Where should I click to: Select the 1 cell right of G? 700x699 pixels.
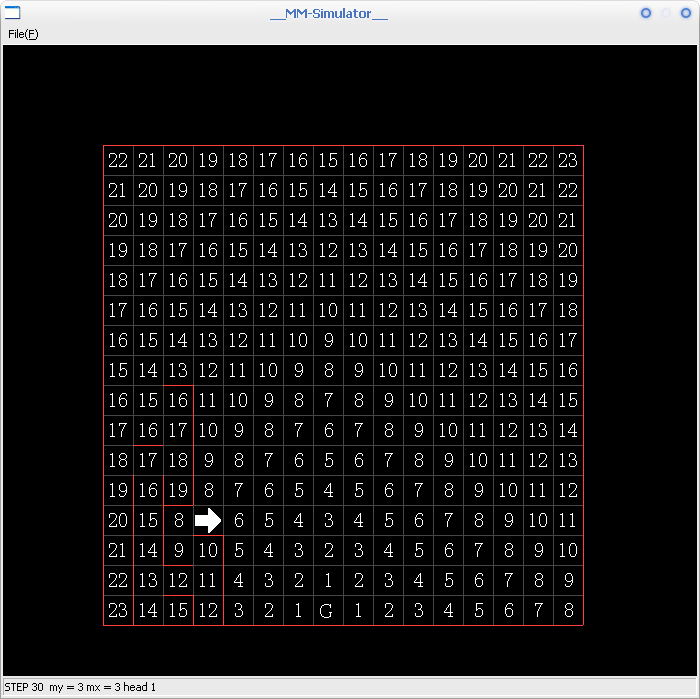pyautogui.click(x=358, y=610)
